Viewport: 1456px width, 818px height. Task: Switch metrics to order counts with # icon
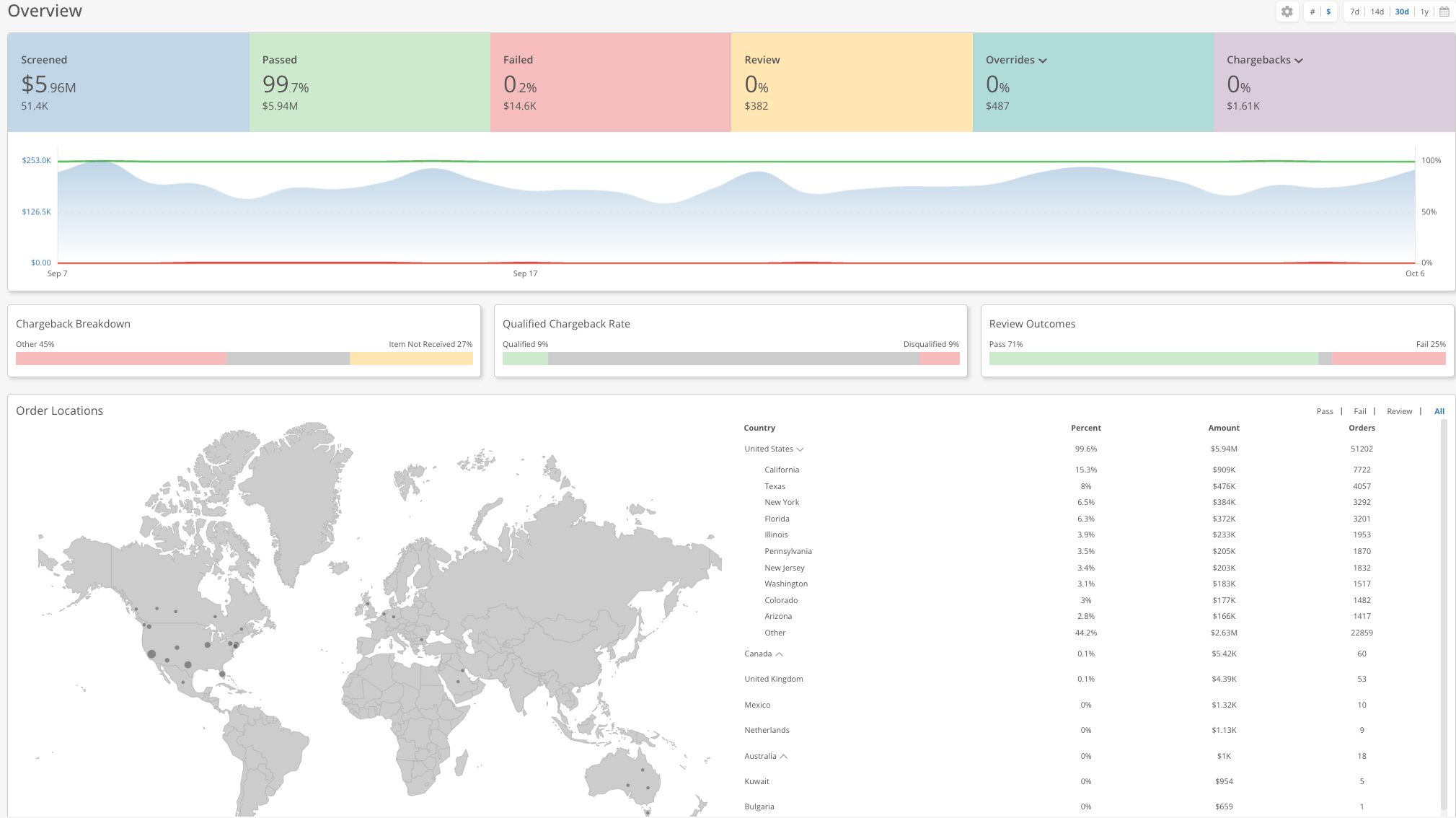click(x=1312, y=12)
